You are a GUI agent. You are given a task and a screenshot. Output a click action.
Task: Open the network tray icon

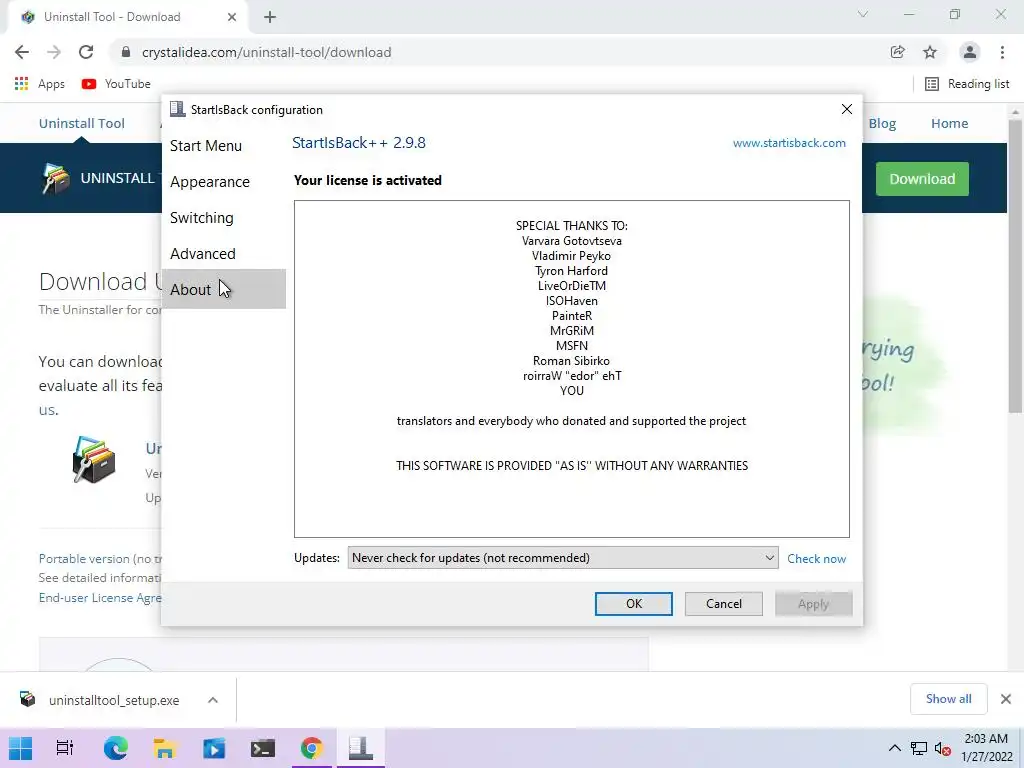(919, 748)
